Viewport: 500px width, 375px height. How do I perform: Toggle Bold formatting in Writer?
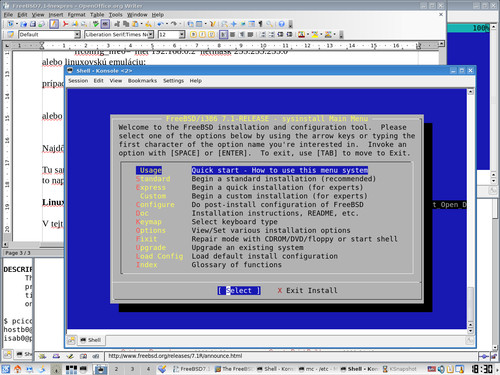(193, 34)
